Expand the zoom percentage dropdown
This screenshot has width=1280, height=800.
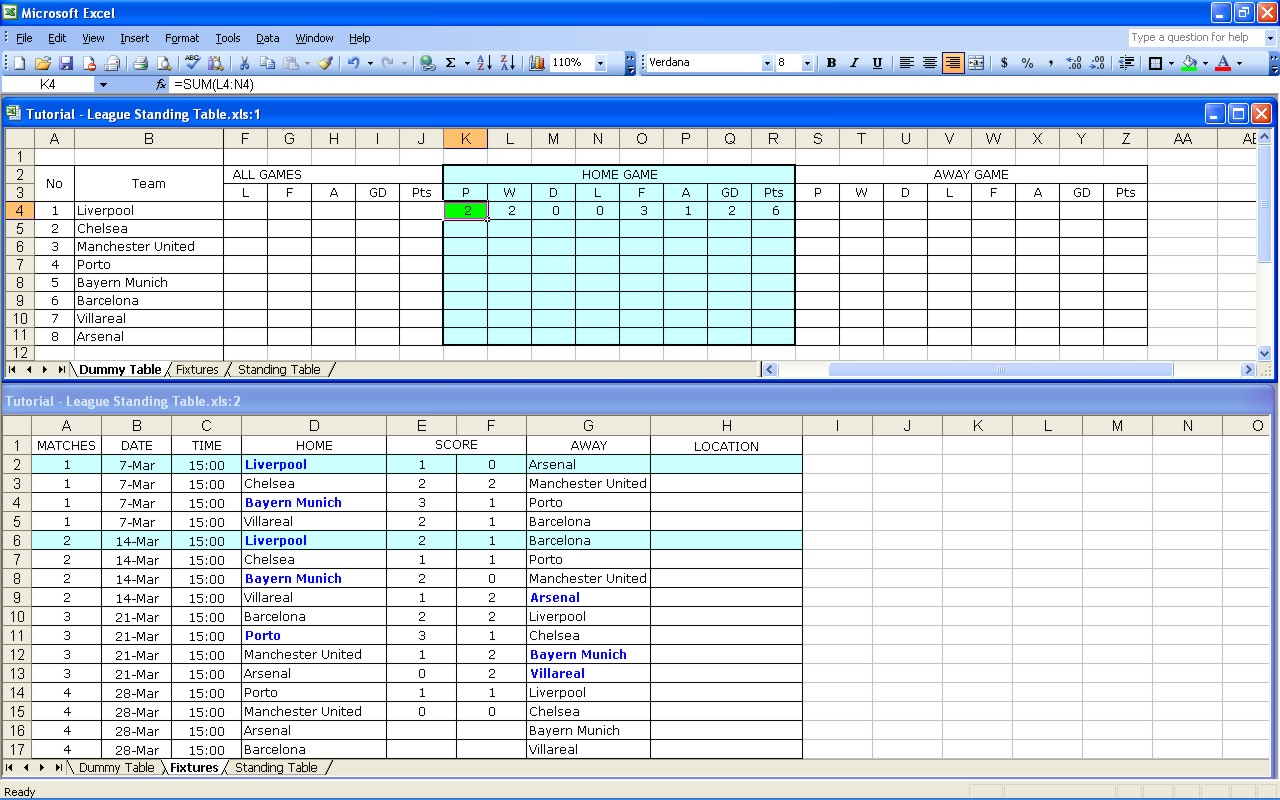(x=600, y=63)
